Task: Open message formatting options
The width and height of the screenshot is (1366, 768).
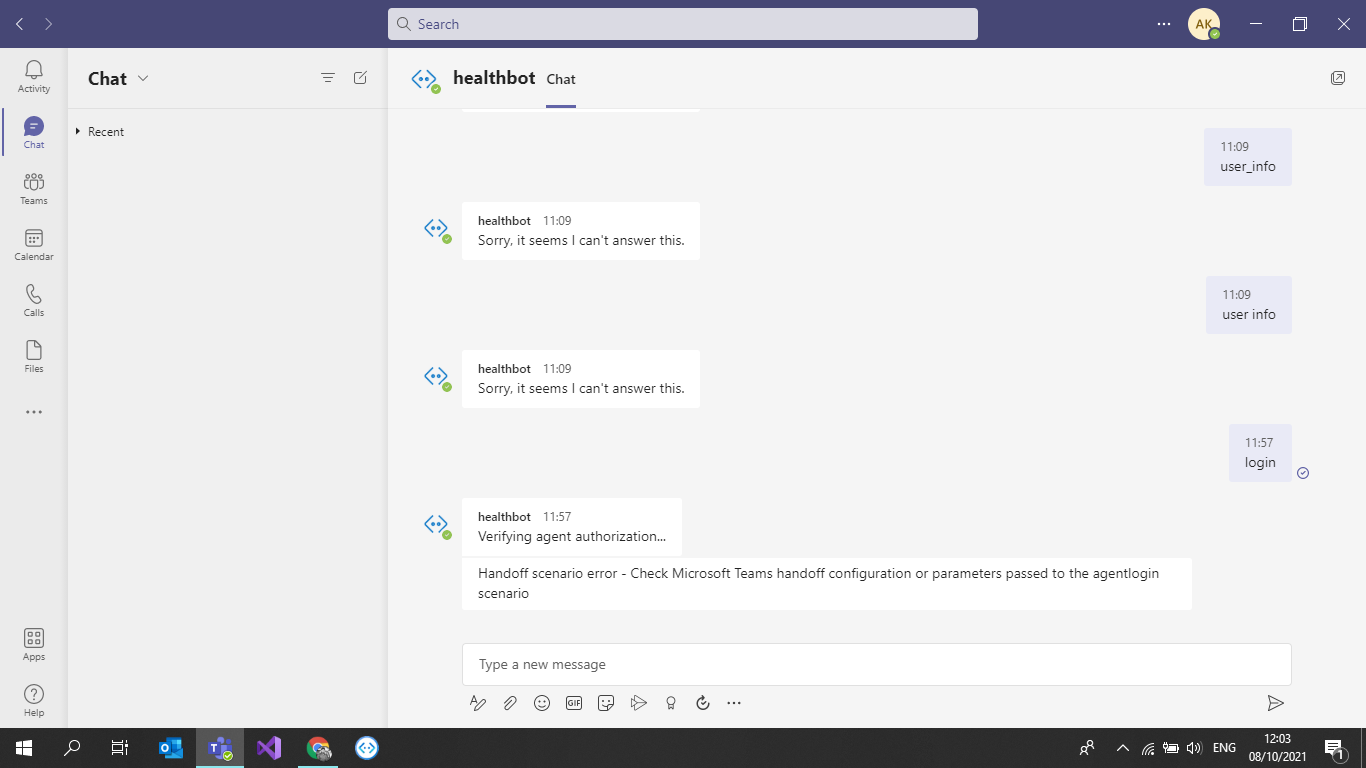Action: click(x=478, y=703)
